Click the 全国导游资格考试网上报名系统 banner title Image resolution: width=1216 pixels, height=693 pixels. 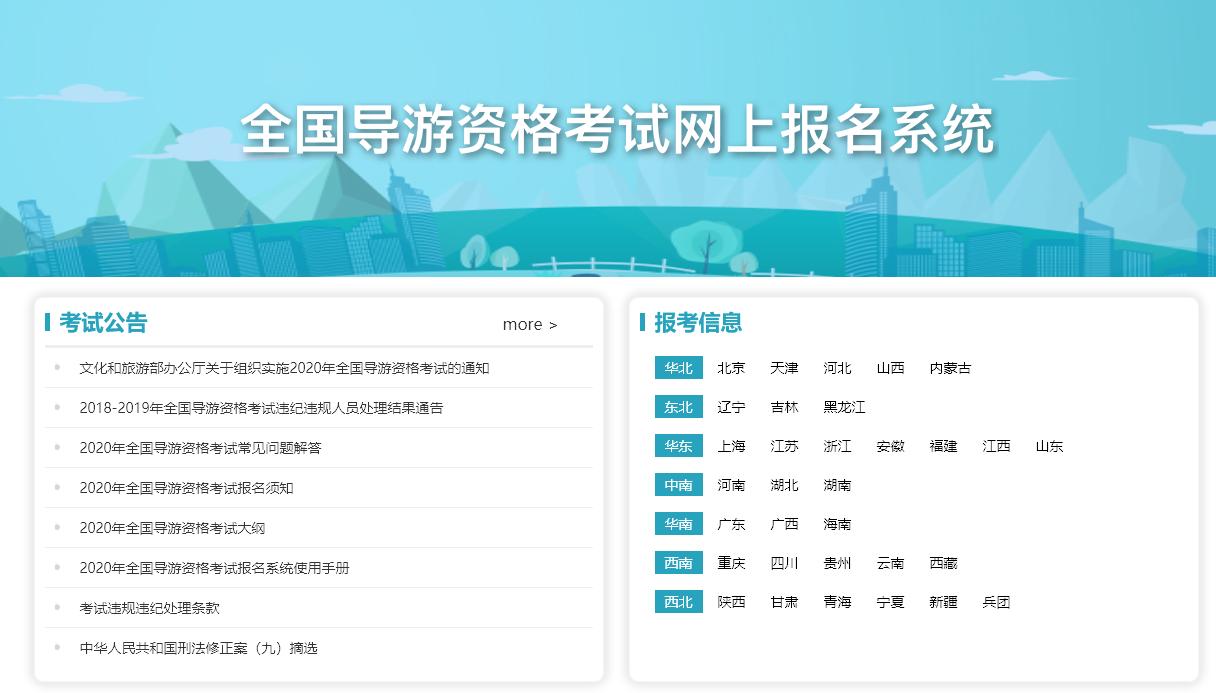pyautogui.click(x=608, y=127)
